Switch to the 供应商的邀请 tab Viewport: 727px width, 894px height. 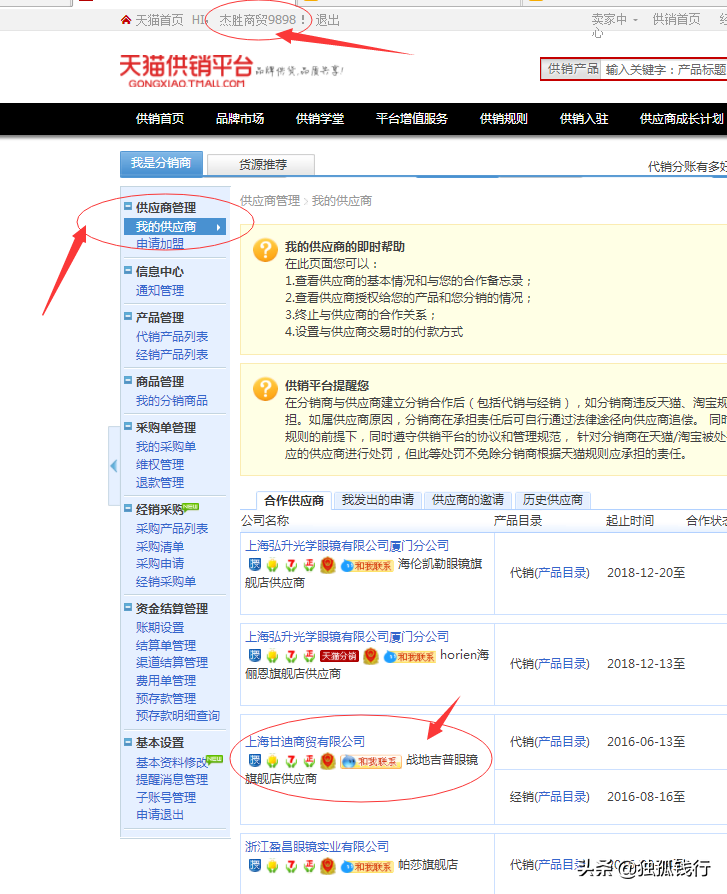pos(468,500)
